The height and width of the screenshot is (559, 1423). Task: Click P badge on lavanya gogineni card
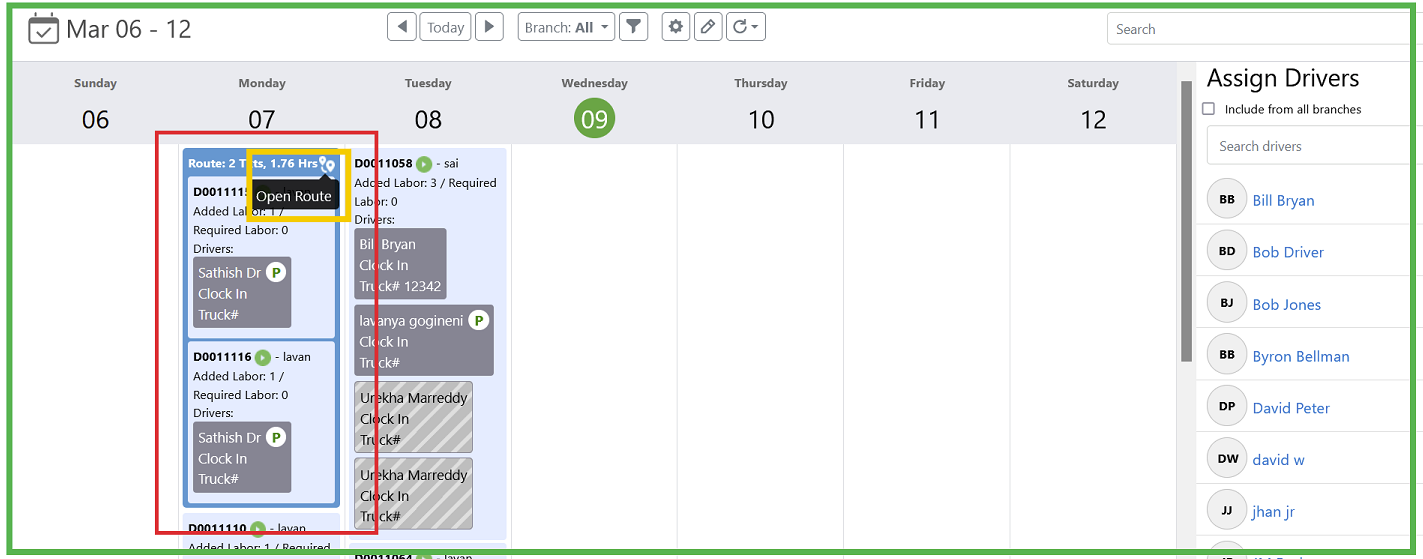[479, 321]
